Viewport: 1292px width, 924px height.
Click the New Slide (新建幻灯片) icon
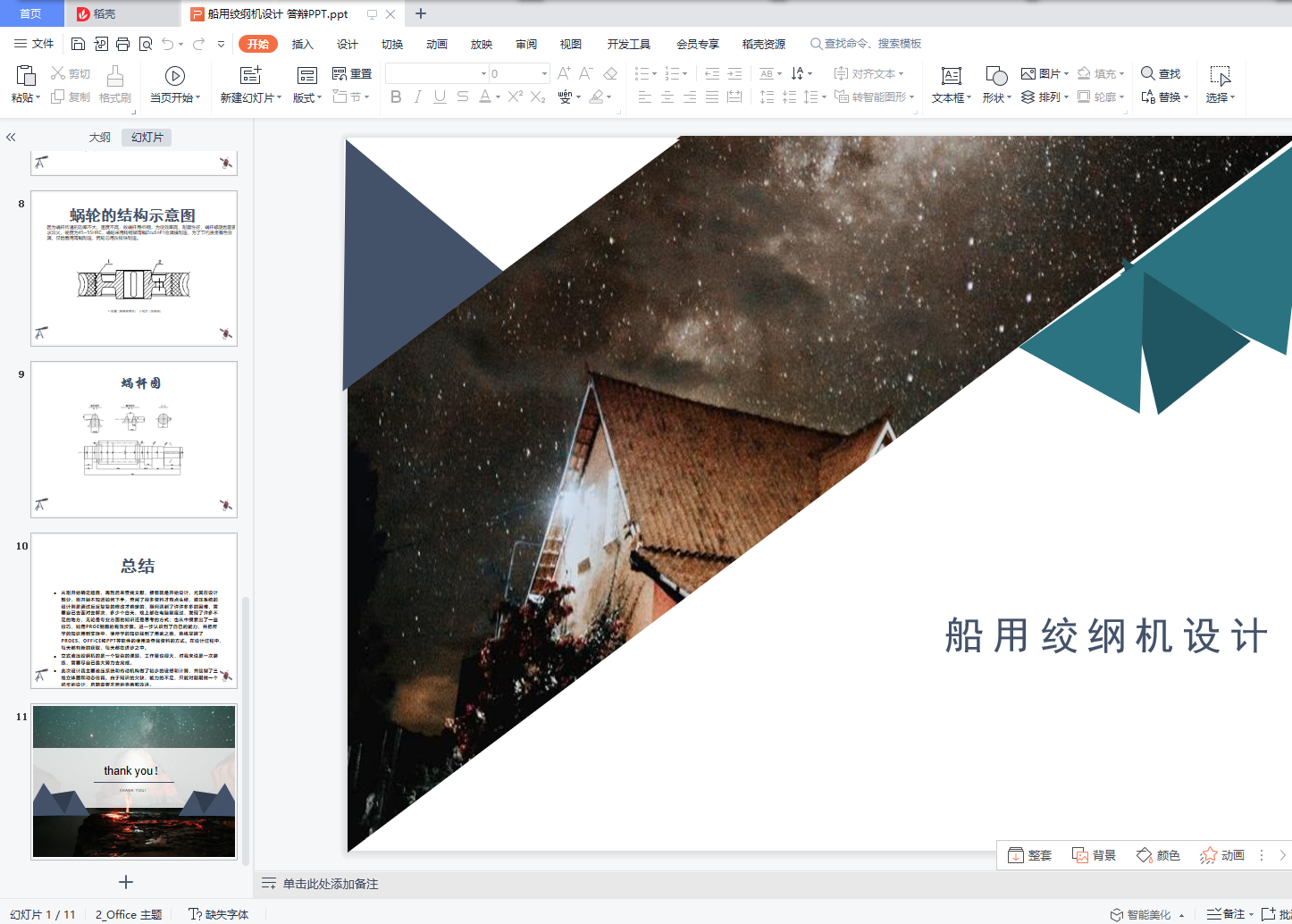tap(251, 75)
